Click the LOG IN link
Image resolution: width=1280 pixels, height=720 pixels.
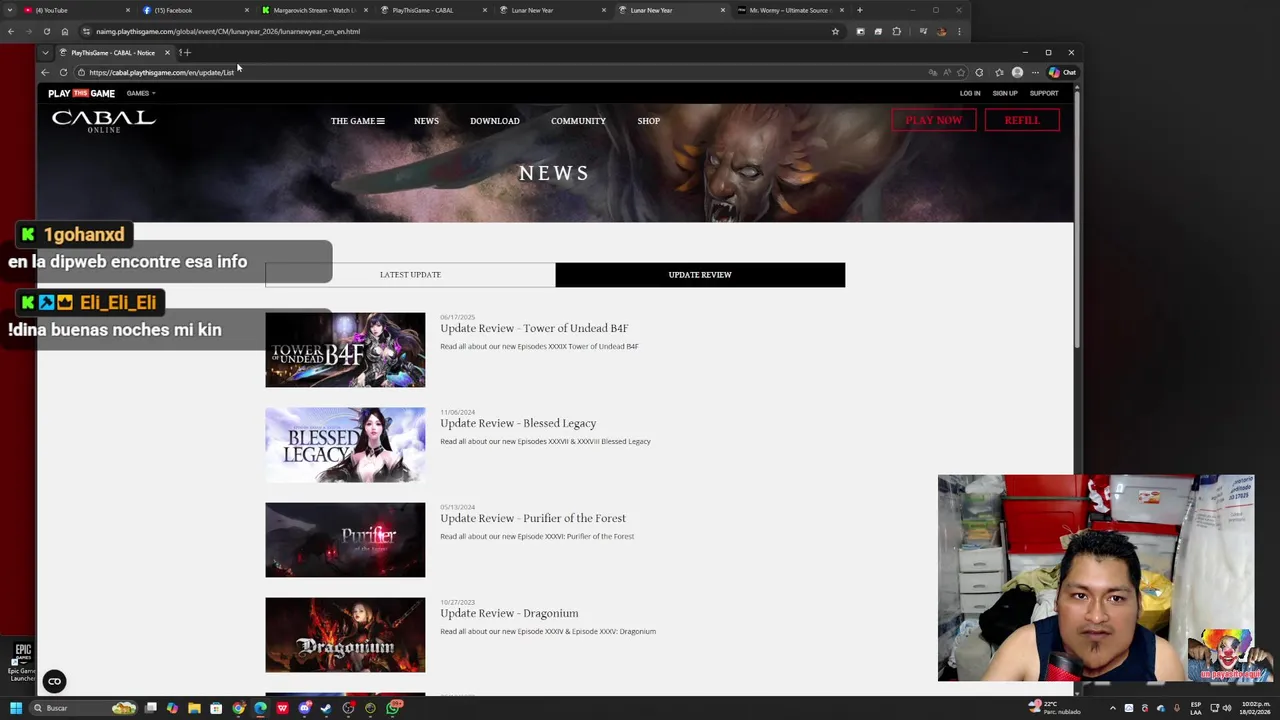[x=970, y=93]
